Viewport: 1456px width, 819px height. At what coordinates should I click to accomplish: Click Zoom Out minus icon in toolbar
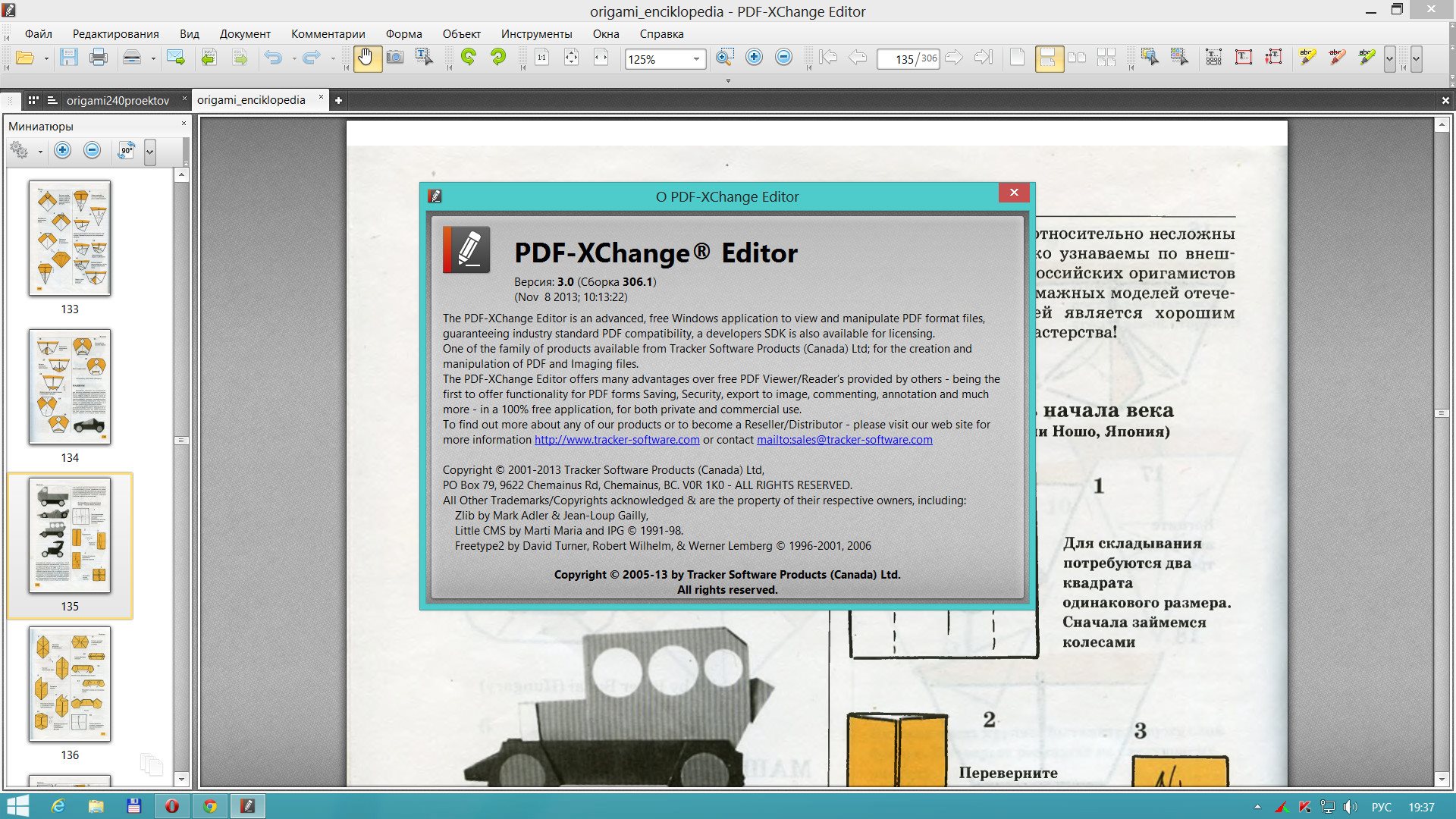click(783, 58)
